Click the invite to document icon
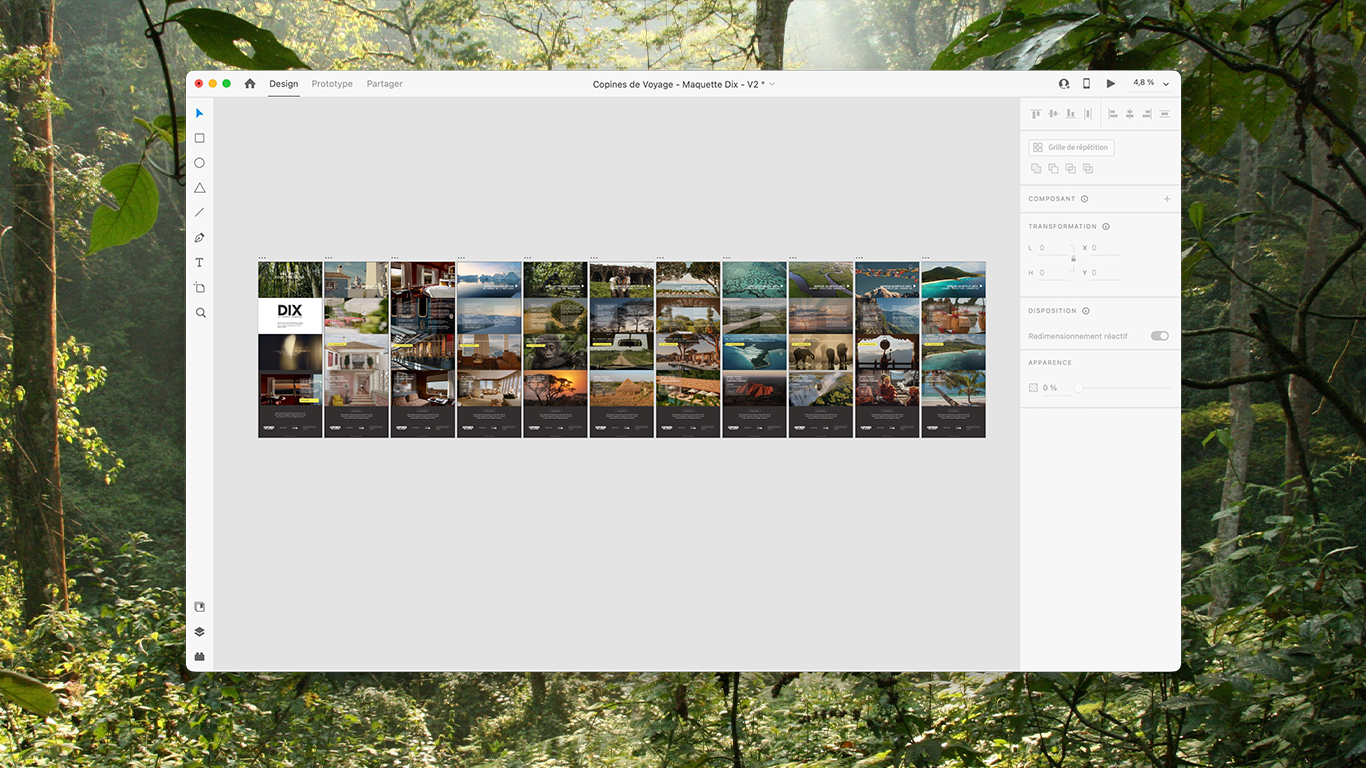Image resolution: width=1366 pixels, height=768 pixels. [1064, 84]
